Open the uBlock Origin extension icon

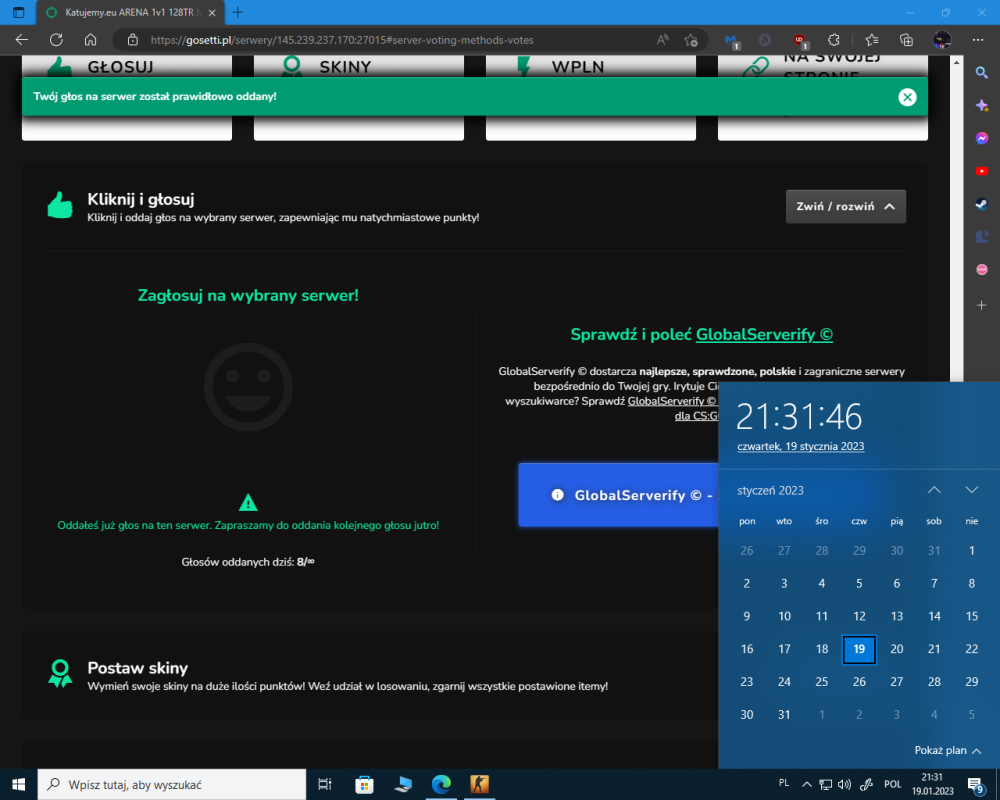(800, 40)
